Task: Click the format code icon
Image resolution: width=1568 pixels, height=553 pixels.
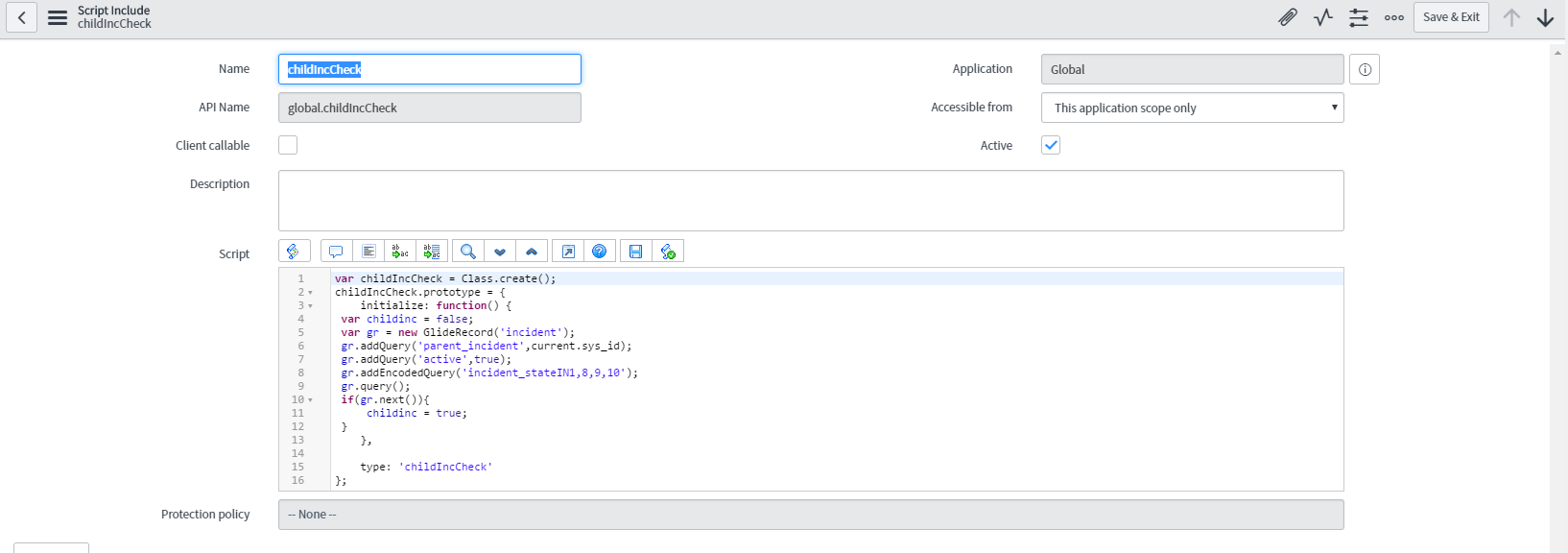Action: [x=368, y=252]
